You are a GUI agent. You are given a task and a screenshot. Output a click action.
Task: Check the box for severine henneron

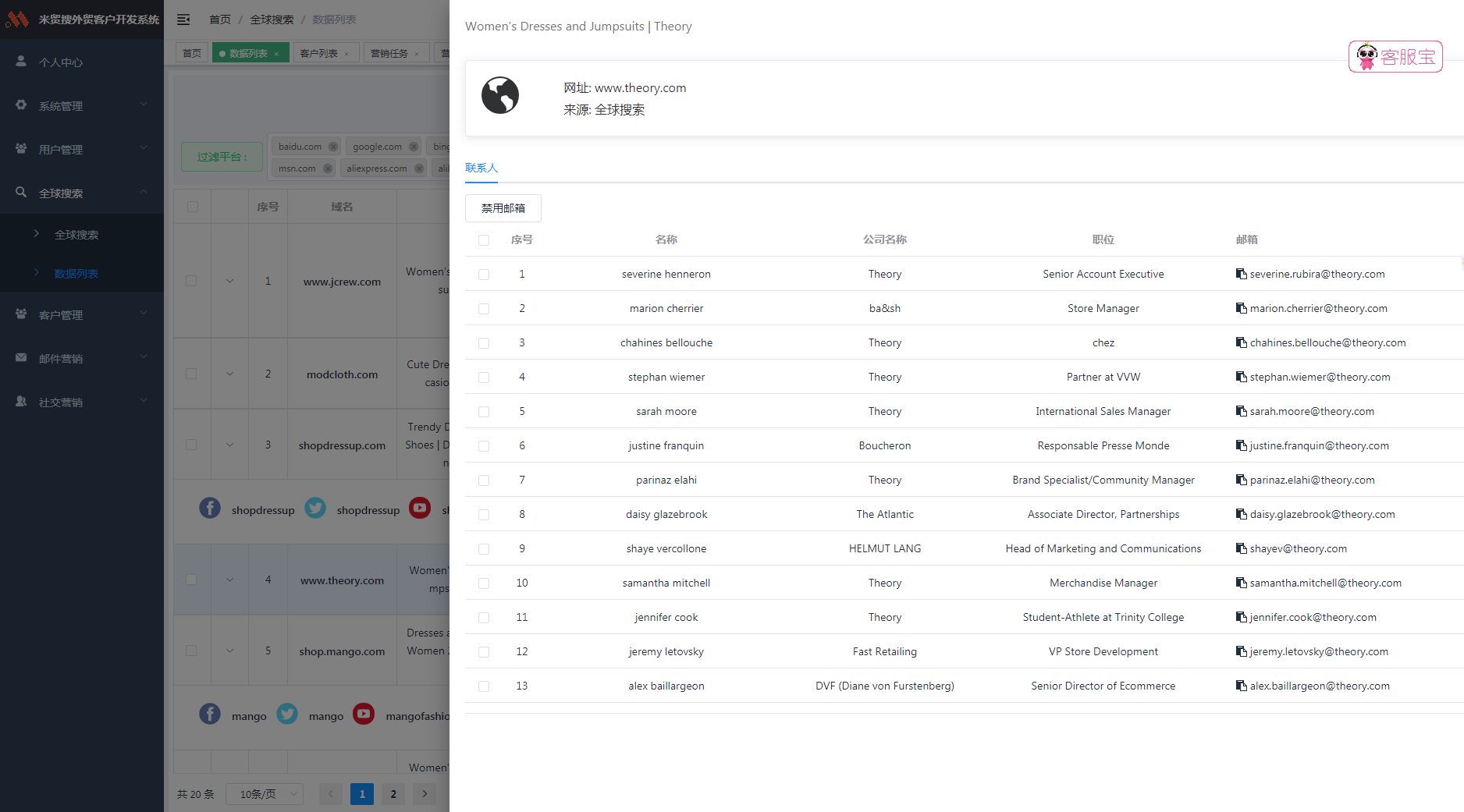click(484, 275)
